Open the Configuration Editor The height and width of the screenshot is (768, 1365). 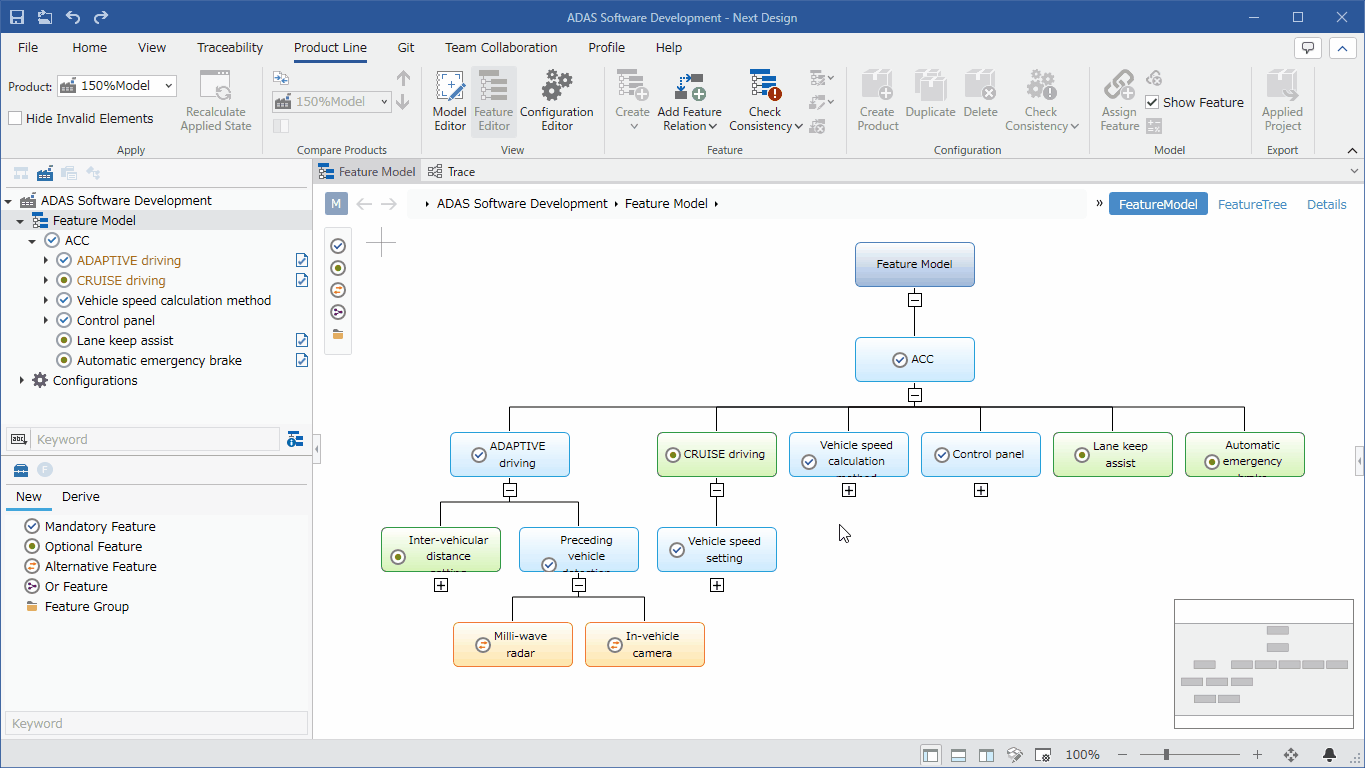pyautogui.click(x=557, y=101)
